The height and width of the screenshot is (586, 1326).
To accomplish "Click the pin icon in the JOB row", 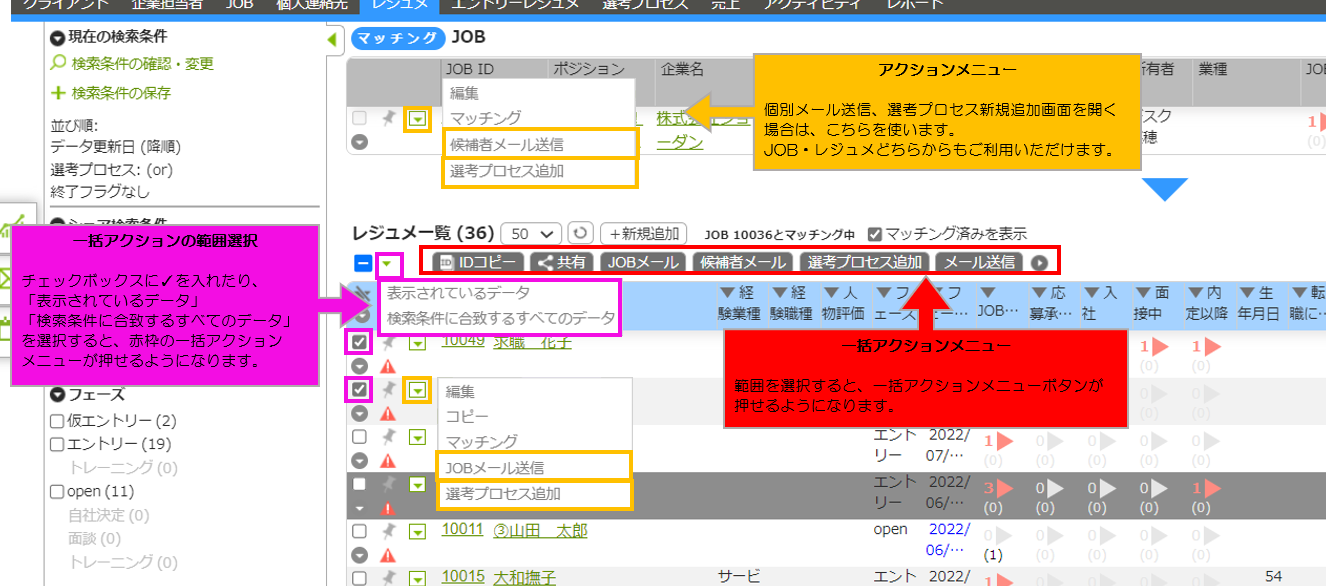I will [x=388, y=118].
